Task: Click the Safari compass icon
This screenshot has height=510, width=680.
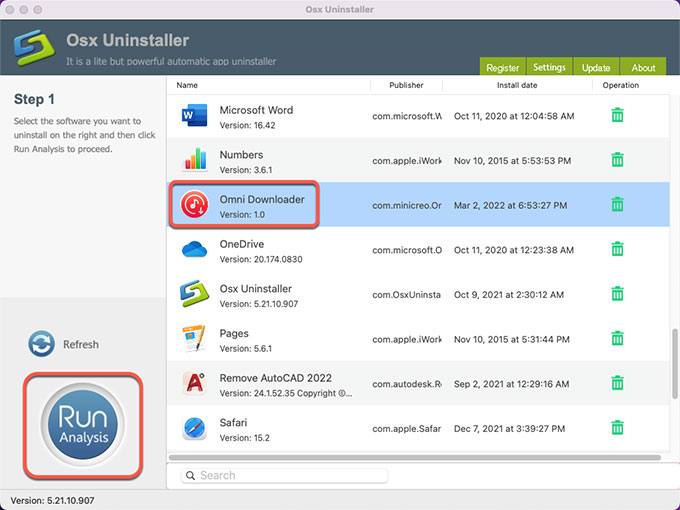Action: 194,428
